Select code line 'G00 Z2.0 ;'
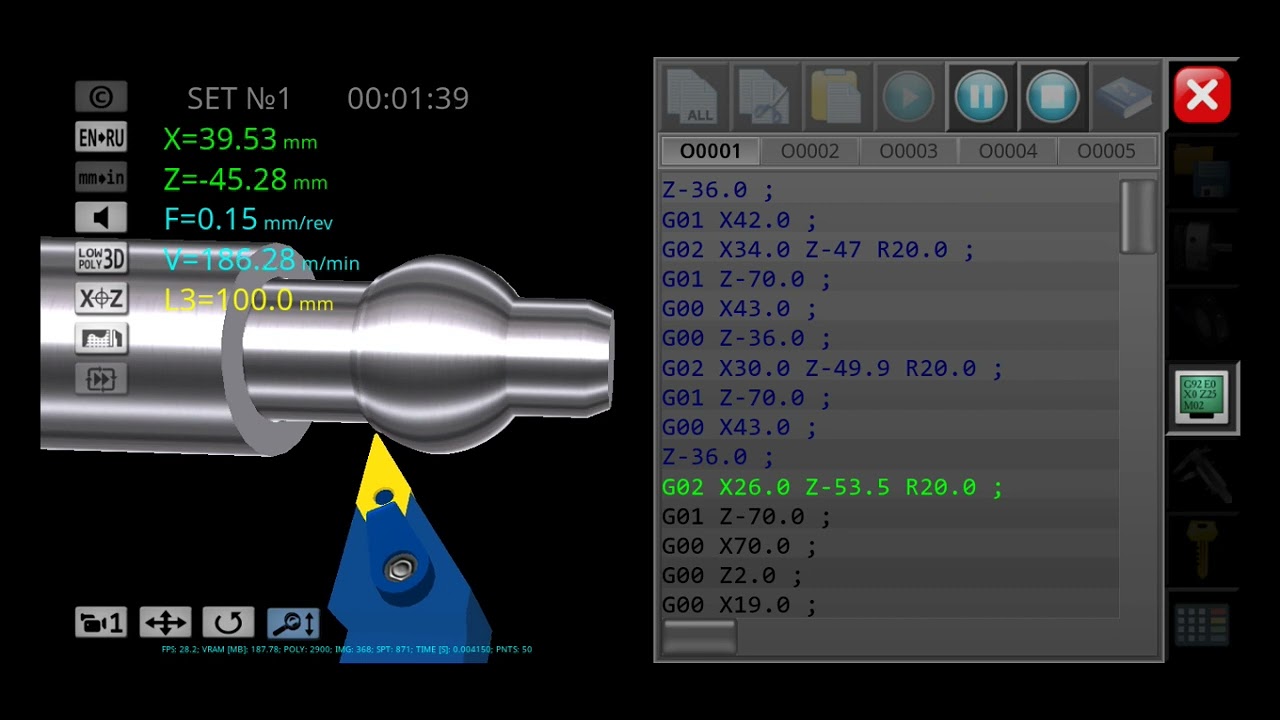The image size is (1280, 720). 732,577
